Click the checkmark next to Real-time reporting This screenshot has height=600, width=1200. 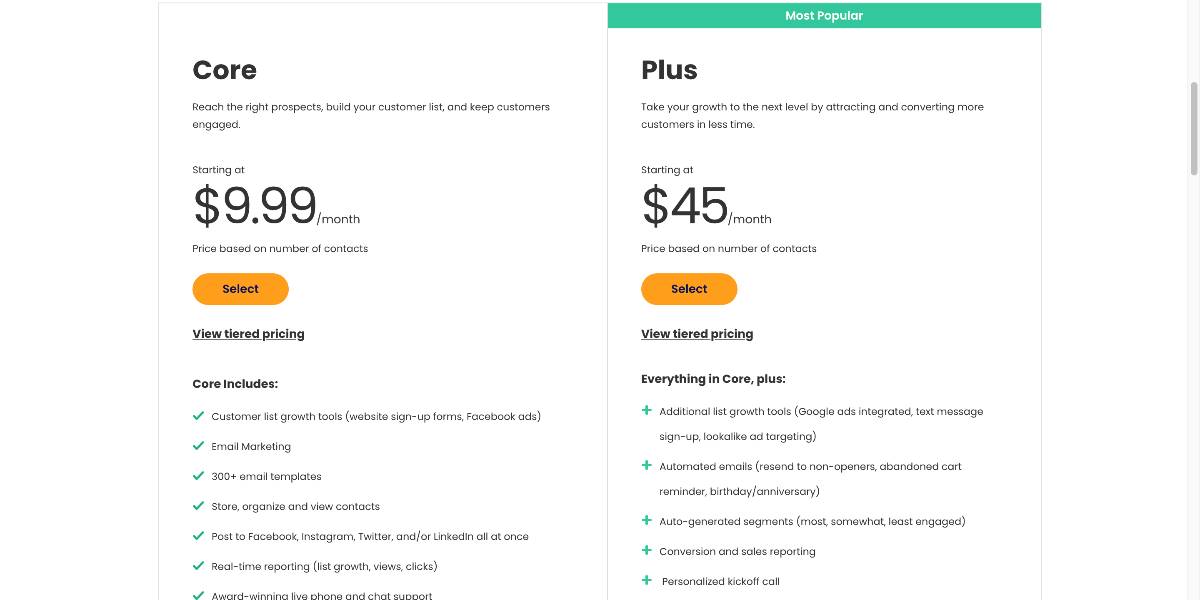coord(198,566)
